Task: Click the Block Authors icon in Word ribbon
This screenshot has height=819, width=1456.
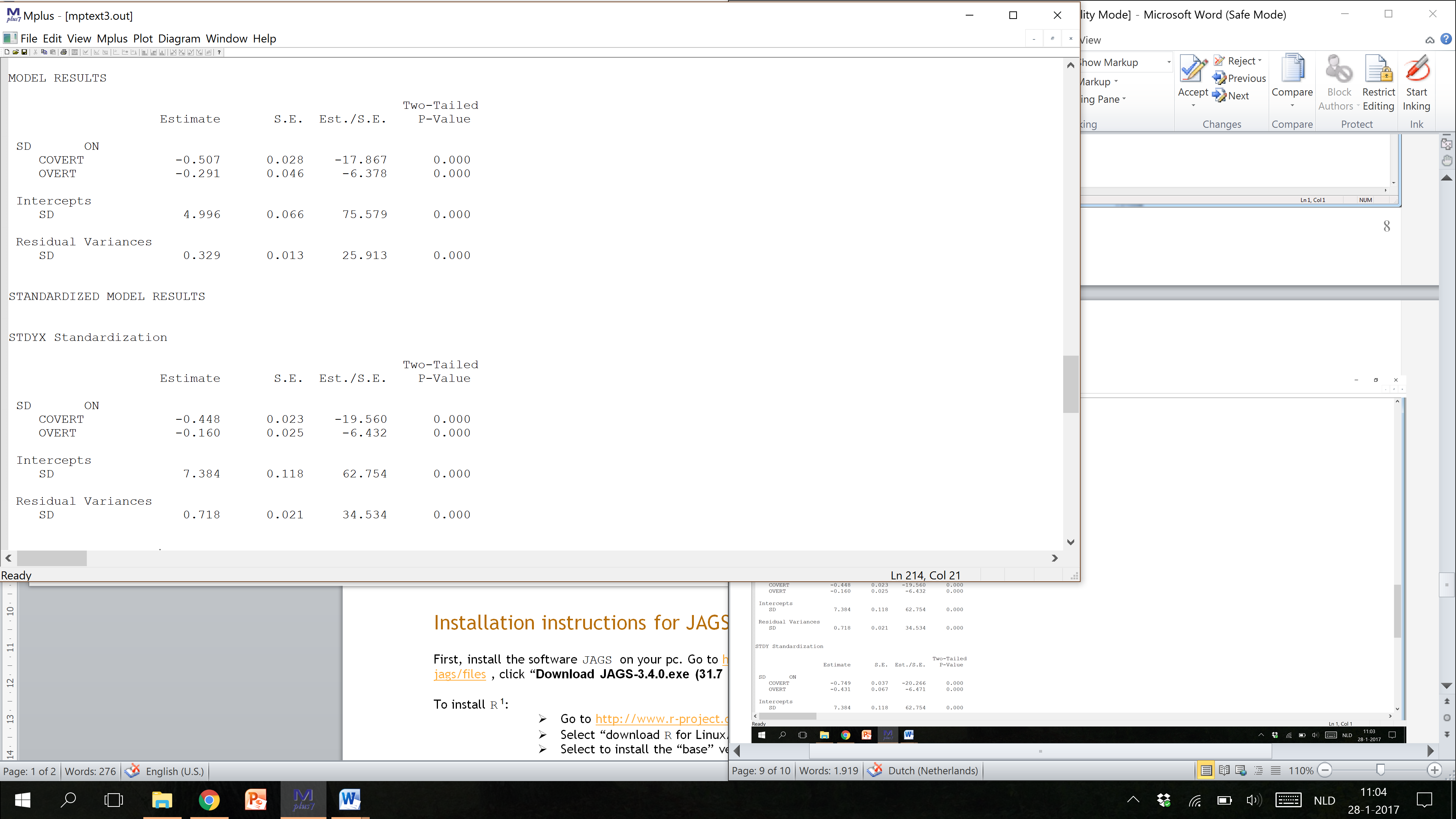Action: coord(1339,69)
